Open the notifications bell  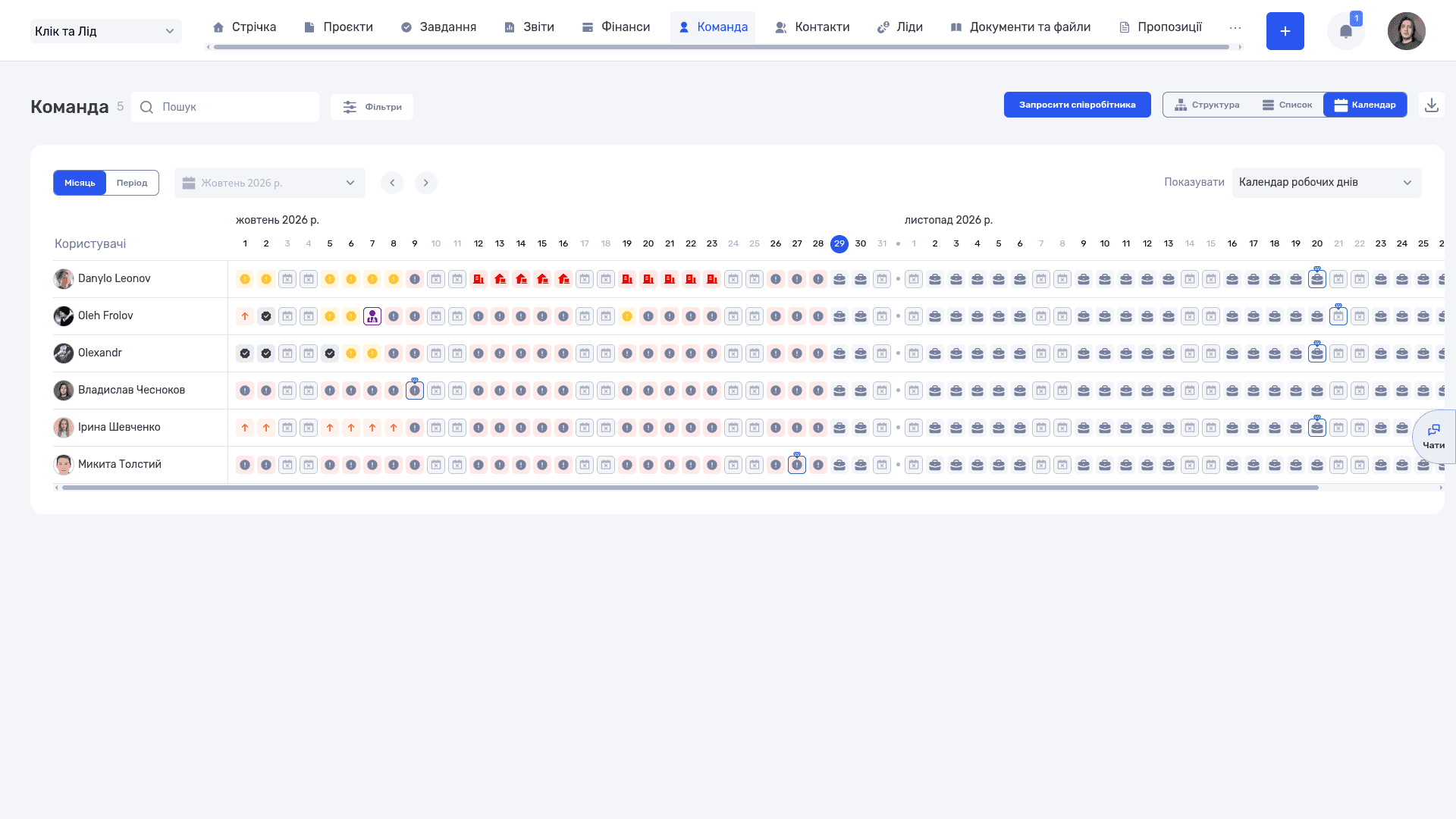pyautogui.click(x=1346, y=31)
